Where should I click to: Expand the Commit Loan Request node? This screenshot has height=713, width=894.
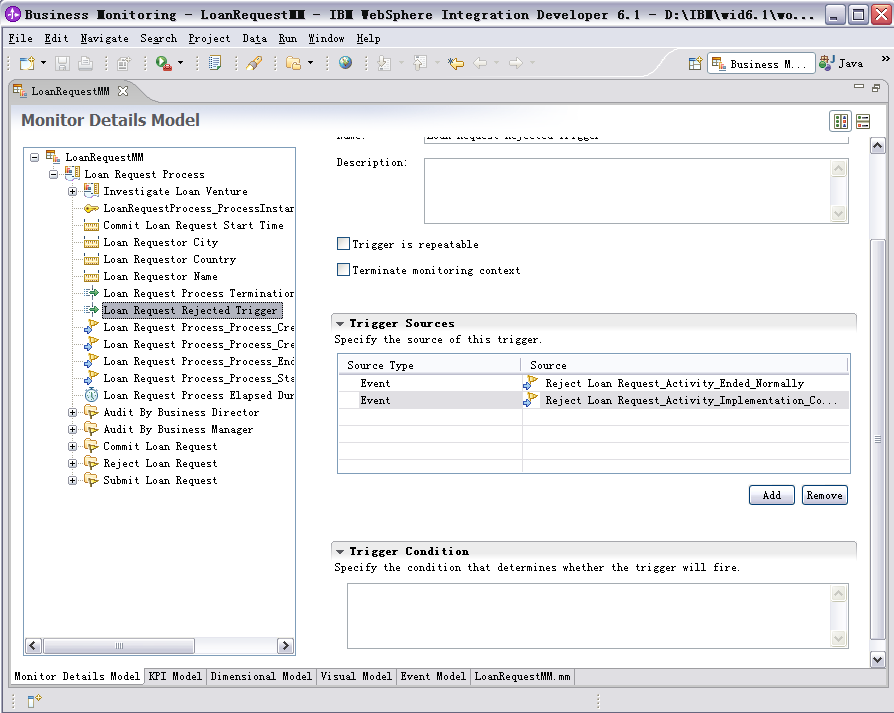(x=72, y=446)
